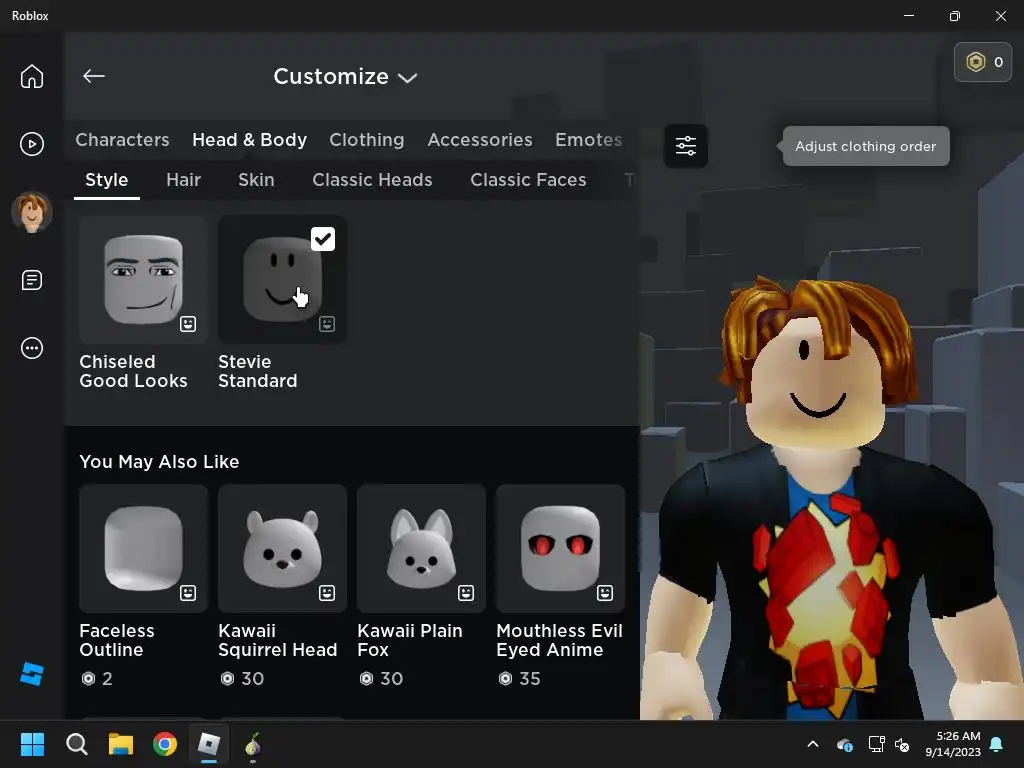This screenshot has height=768, width=1024.
Task: Expand the Customize dropdown
Action: pyautogui.click(x=345, y=76)
